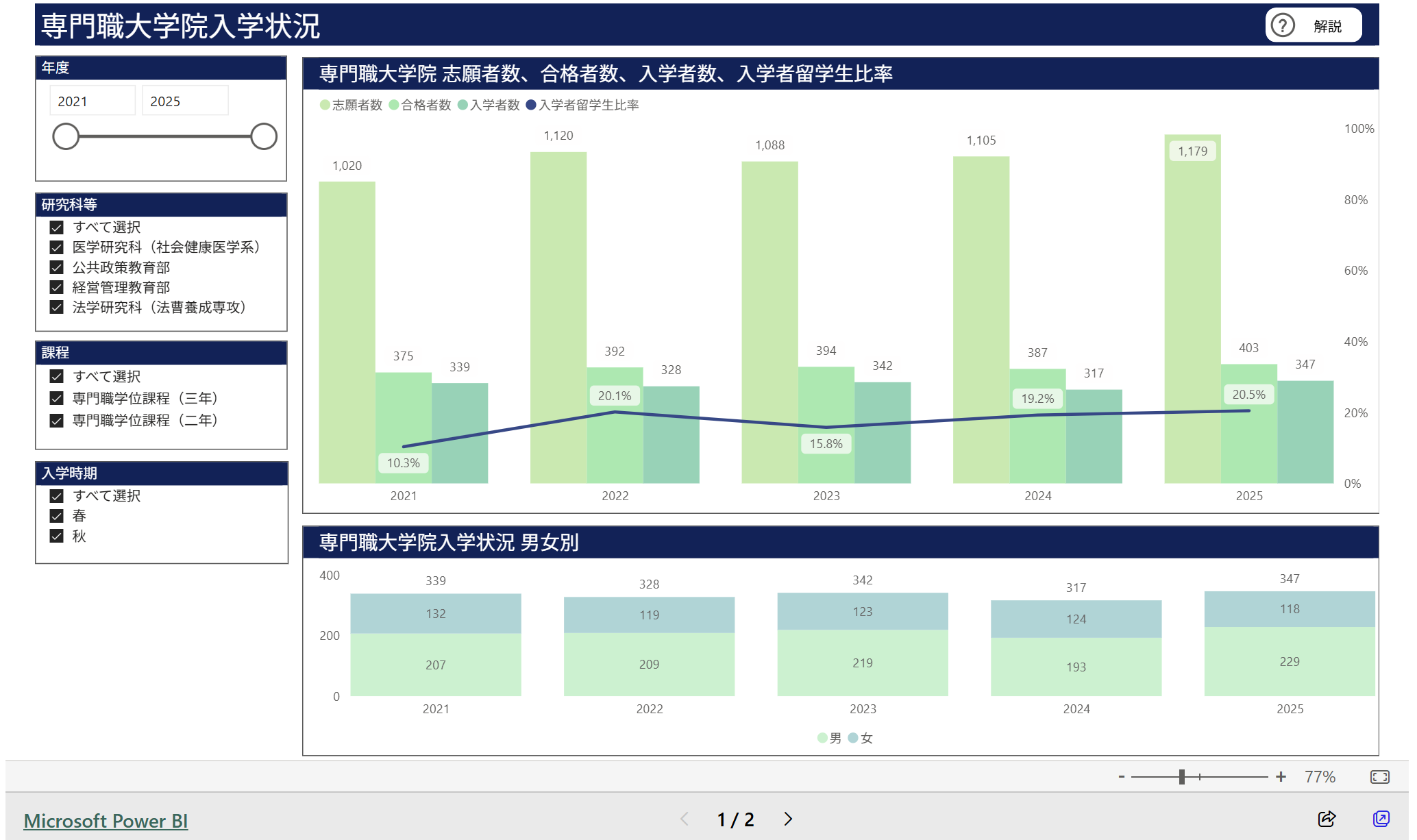
Task: Toggle 専門職学位課程（二年） checkbox
Action: coord(57,420)
